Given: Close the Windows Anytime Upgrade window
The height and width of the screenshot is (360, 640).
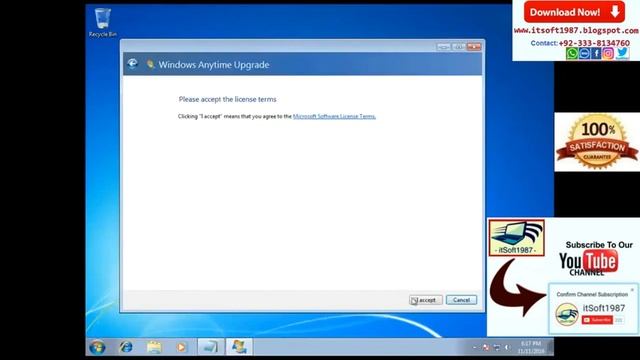Looking at the screenshot, I should [x=474, y=47].
